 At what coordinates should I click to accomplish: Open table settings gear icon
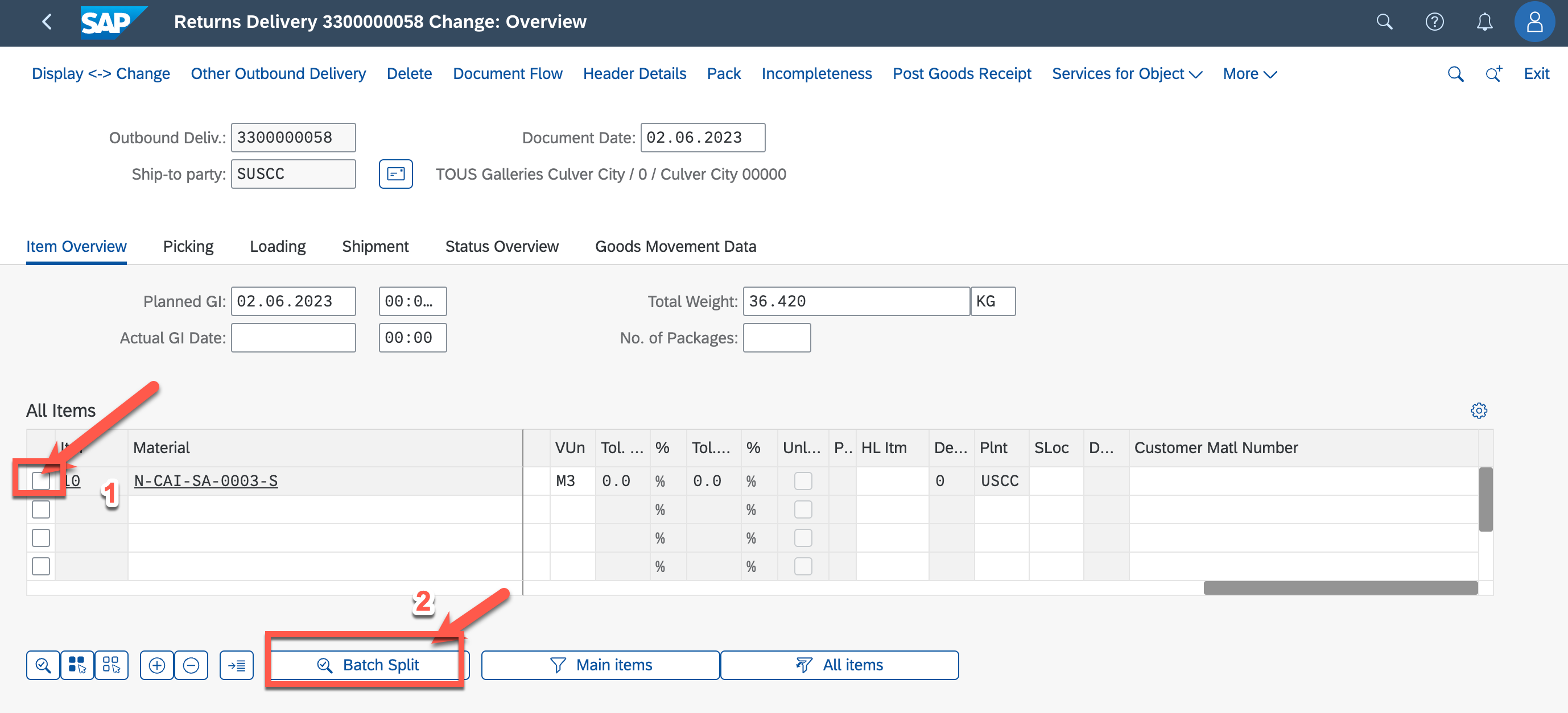1479,411
